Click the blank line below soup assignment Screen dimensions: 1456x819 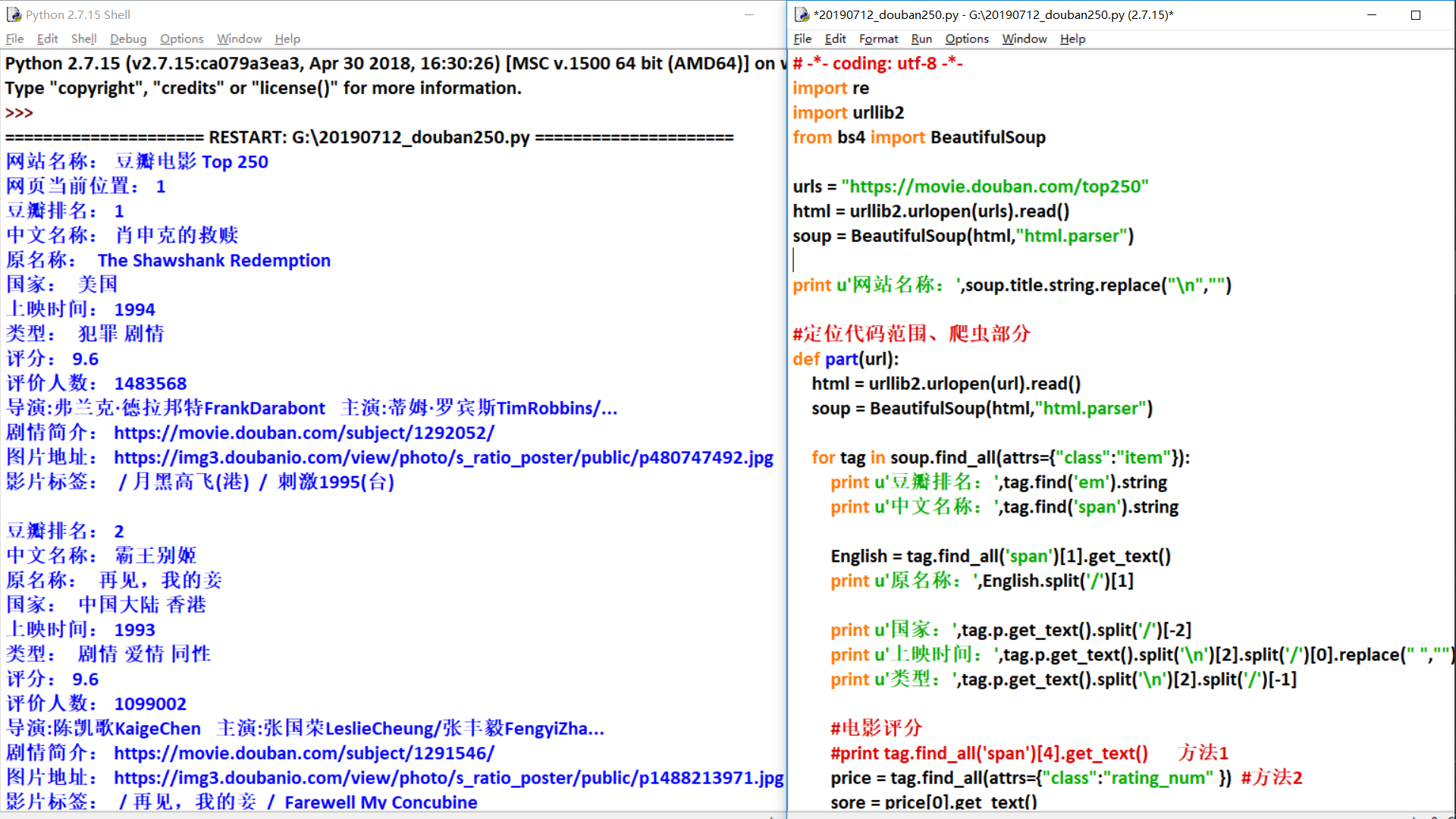pyautogui.click(x=910, y=260)
